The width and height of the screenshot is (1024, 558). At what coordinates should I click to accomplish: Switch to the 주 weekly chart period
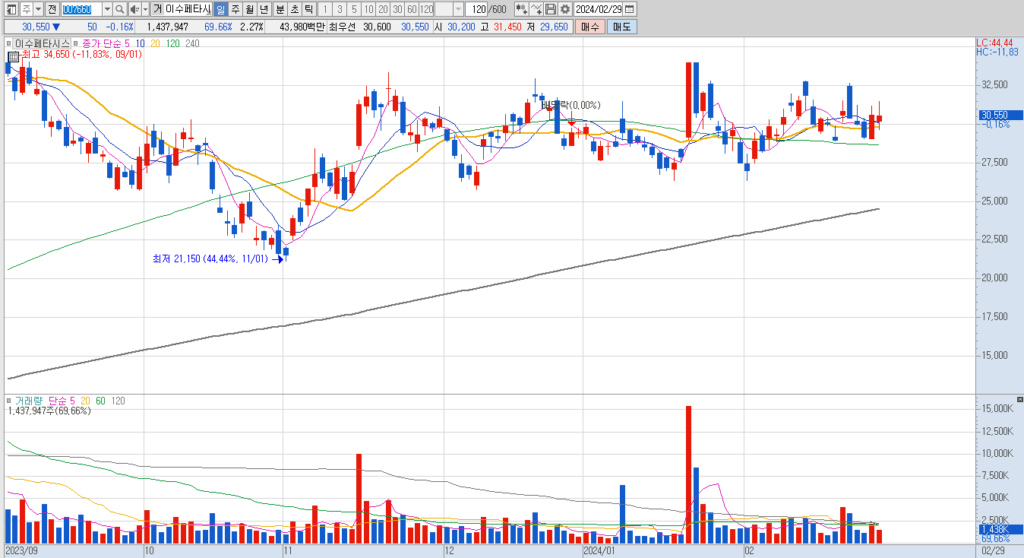tap(235, 9)
